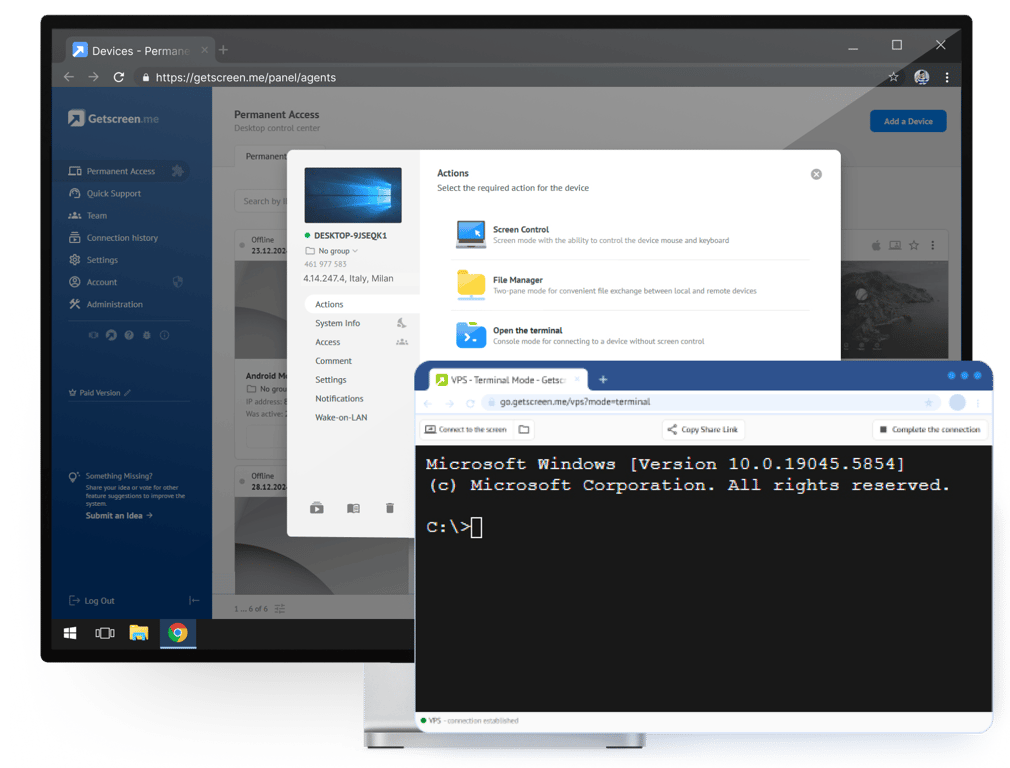Bookmark the panel page with star icon
Screen dimensions: 1010x768
893,77
